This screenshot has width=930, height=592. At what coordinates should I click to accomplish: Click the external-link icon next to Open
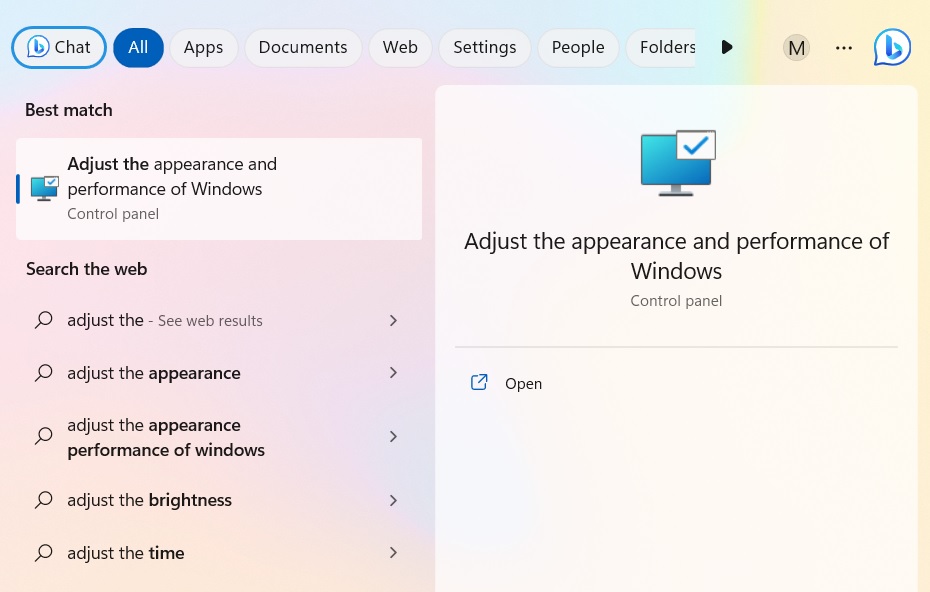tap(479, 382)
